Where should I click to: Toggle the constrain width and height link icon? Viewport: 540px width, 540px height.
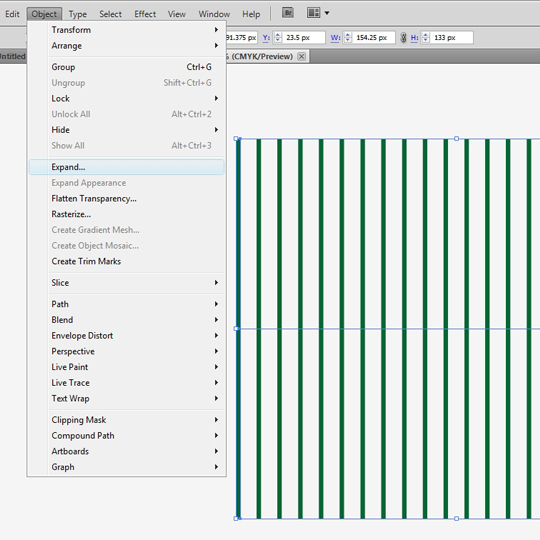click(403, 38)
